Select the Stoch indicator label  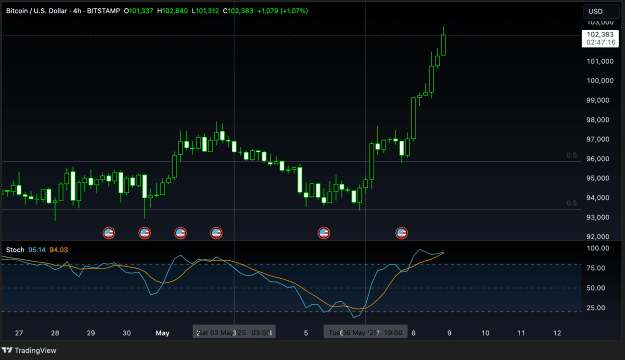point(15,250)
